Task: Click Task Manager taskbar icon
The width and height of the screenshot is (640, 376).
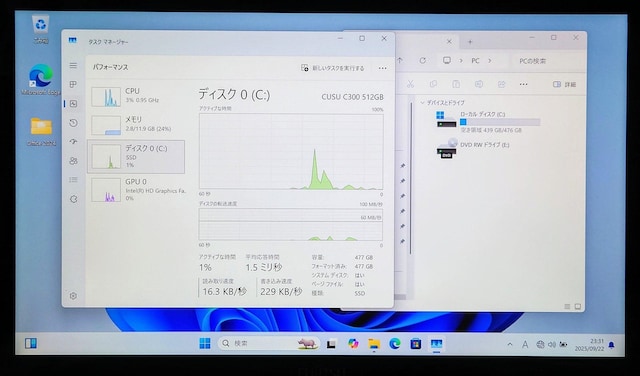Action: (436, 344)
